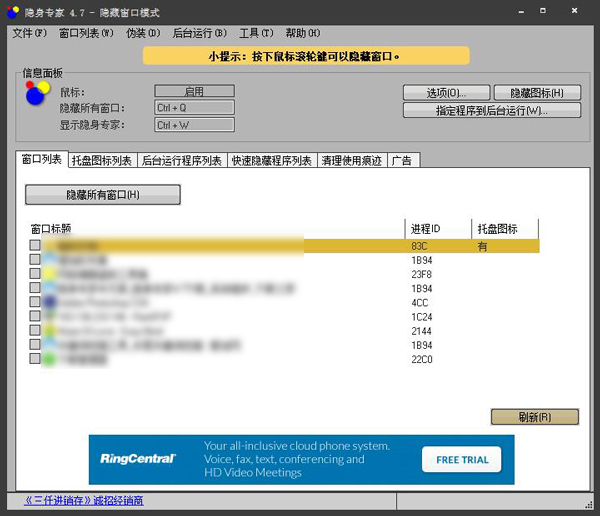Click process ID 4CC in list
Image resolution: width=600 pixels, height=516 pixels.
[x=420, y=303]
